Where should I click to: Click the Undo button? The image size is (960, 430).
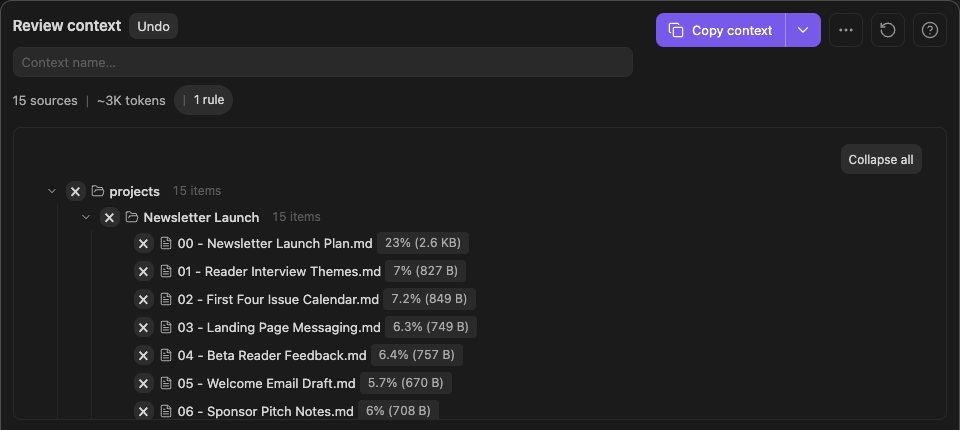pyautogui.click(x=154, y=26)
